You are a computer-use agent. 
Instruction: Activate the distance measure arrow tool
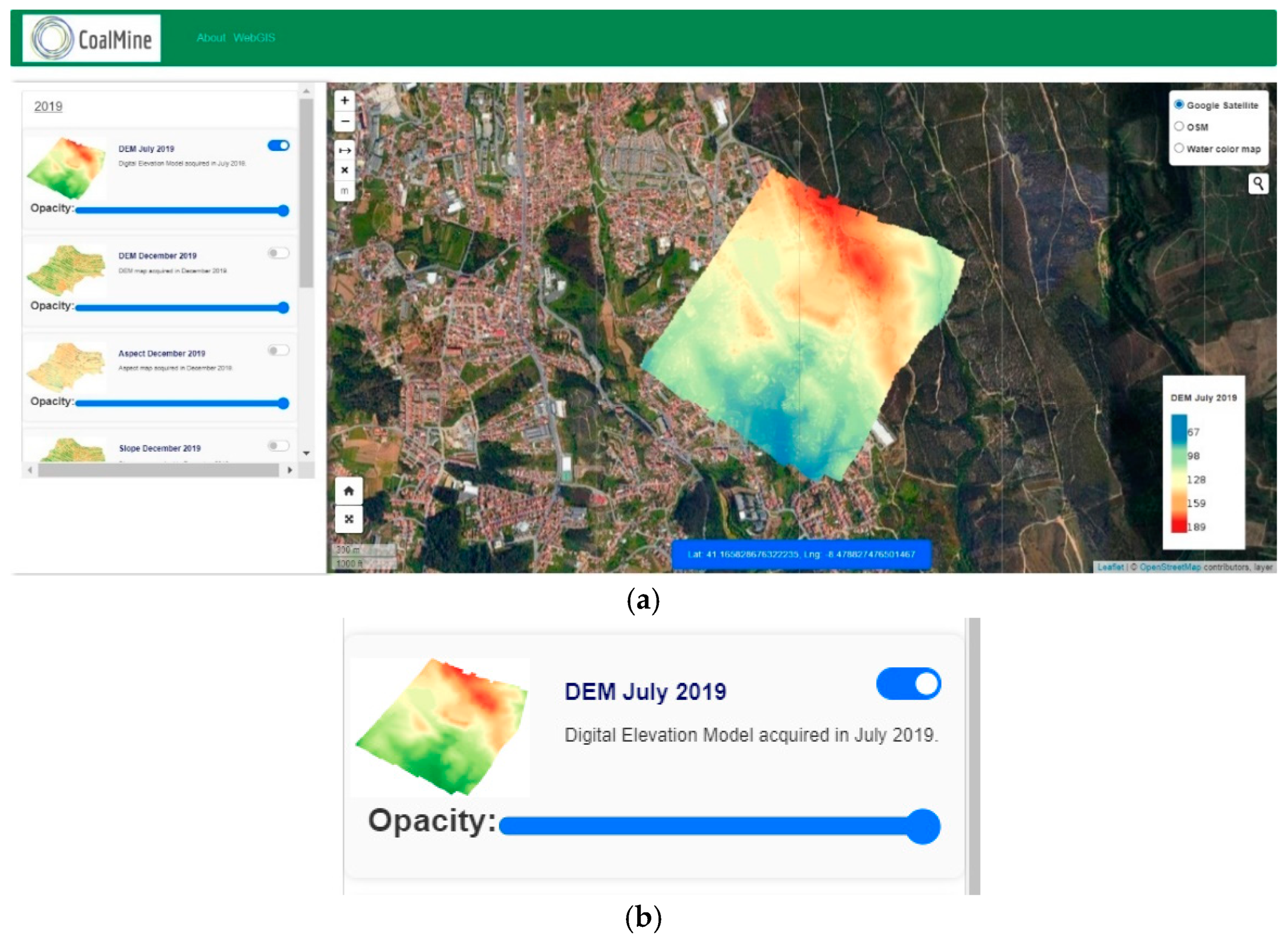pos(345,150)
